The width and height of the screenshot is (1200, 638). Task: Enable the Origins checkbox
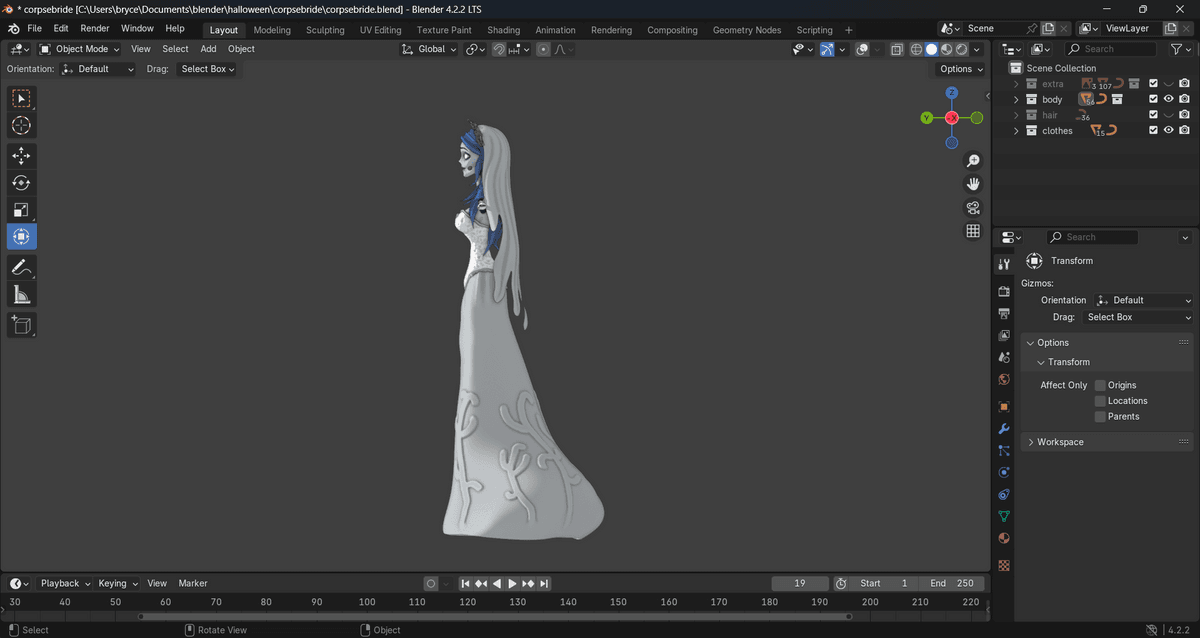click(1100, 385)
